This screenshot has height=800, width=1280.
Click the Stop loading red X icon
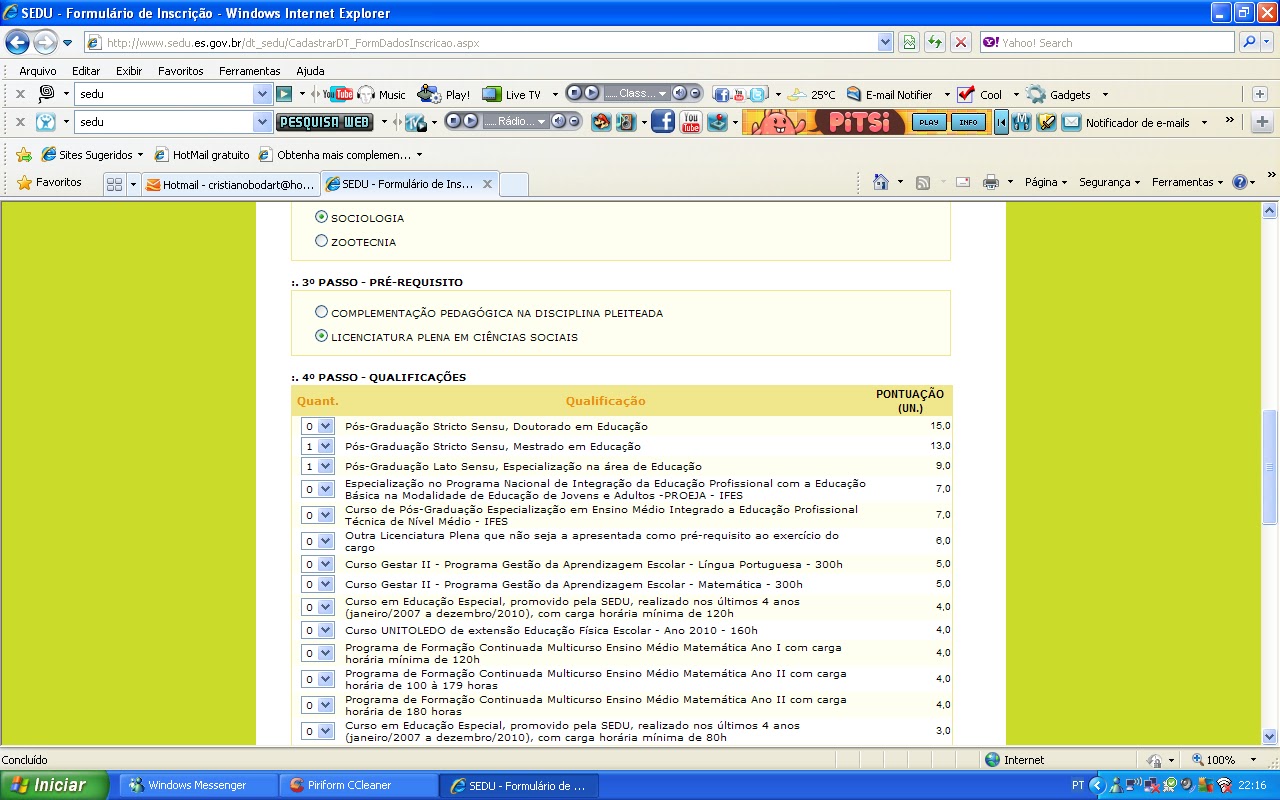point(961,42)
